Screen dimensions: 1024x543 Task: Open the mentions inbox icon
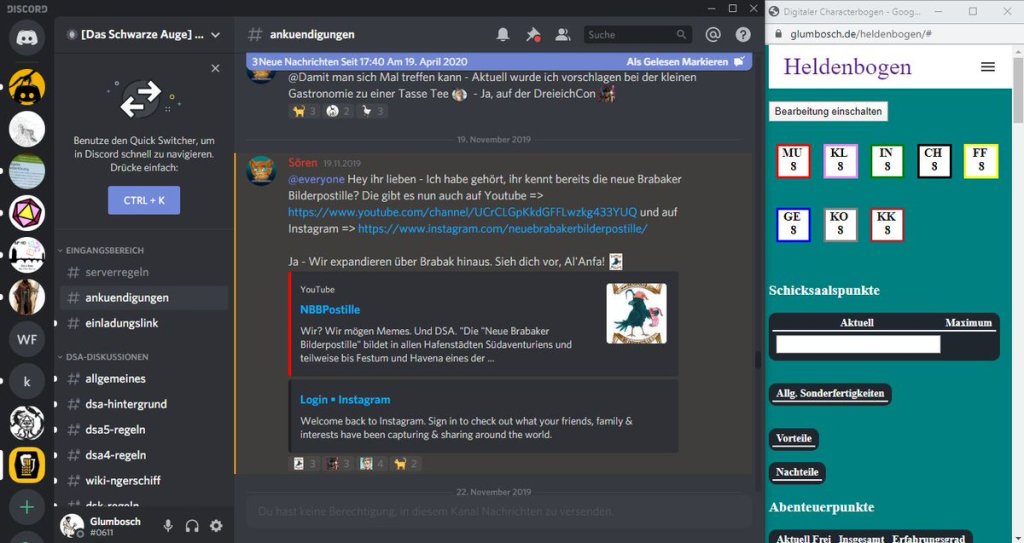click(x=713, y=34)
